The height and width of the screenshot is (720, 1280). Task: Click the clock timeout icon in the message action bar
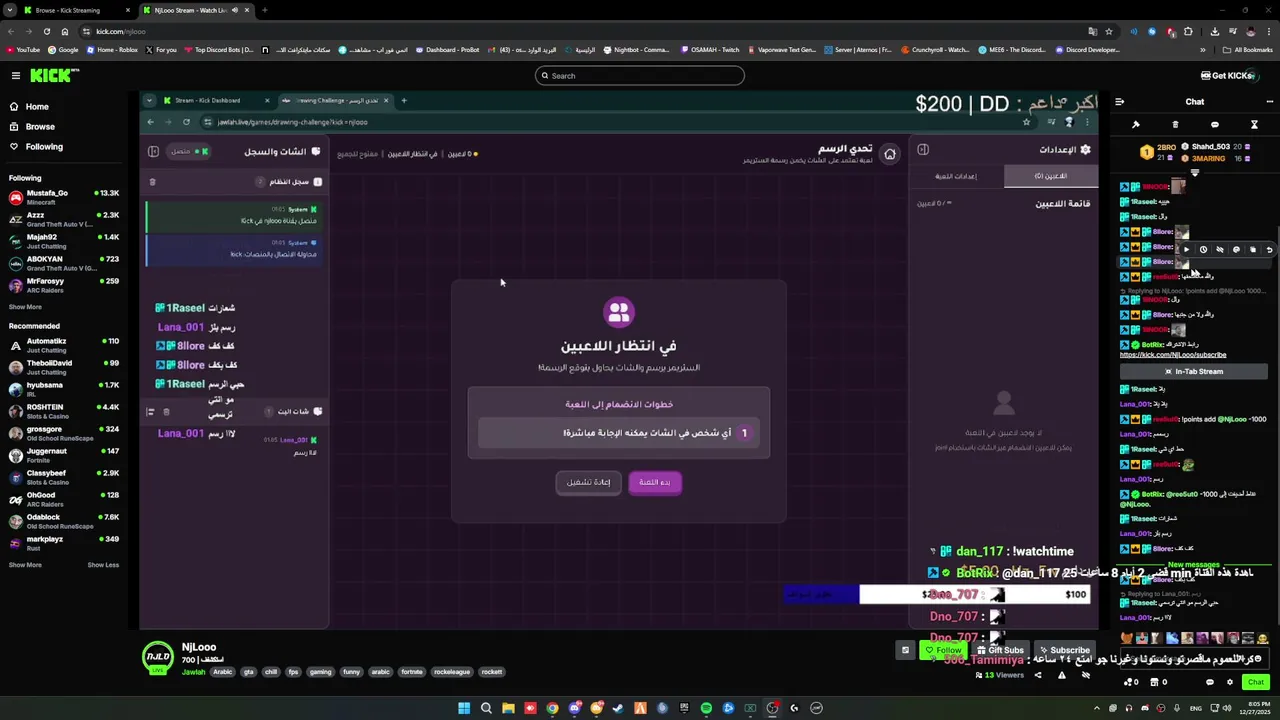[x=1203, y=249]
